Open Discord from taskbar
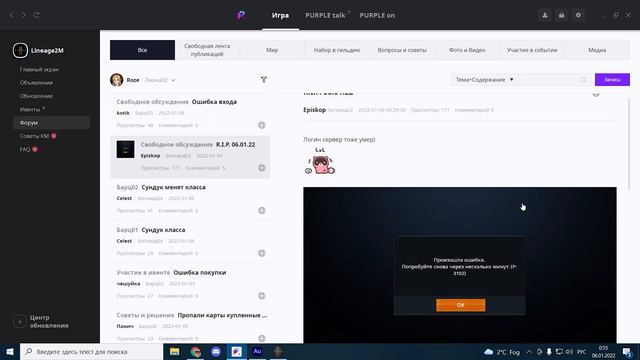Screen dimensions: 640x360 [x=216, y=351]
